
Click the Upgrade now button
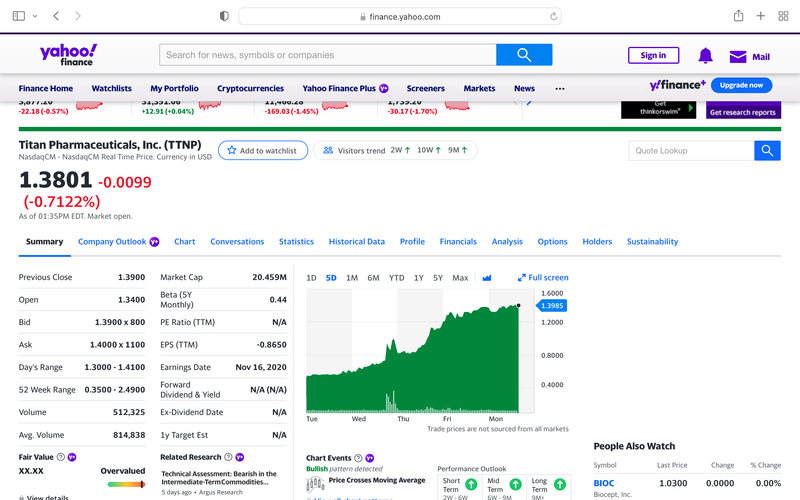pyautogui.click(x=741, y=85)
